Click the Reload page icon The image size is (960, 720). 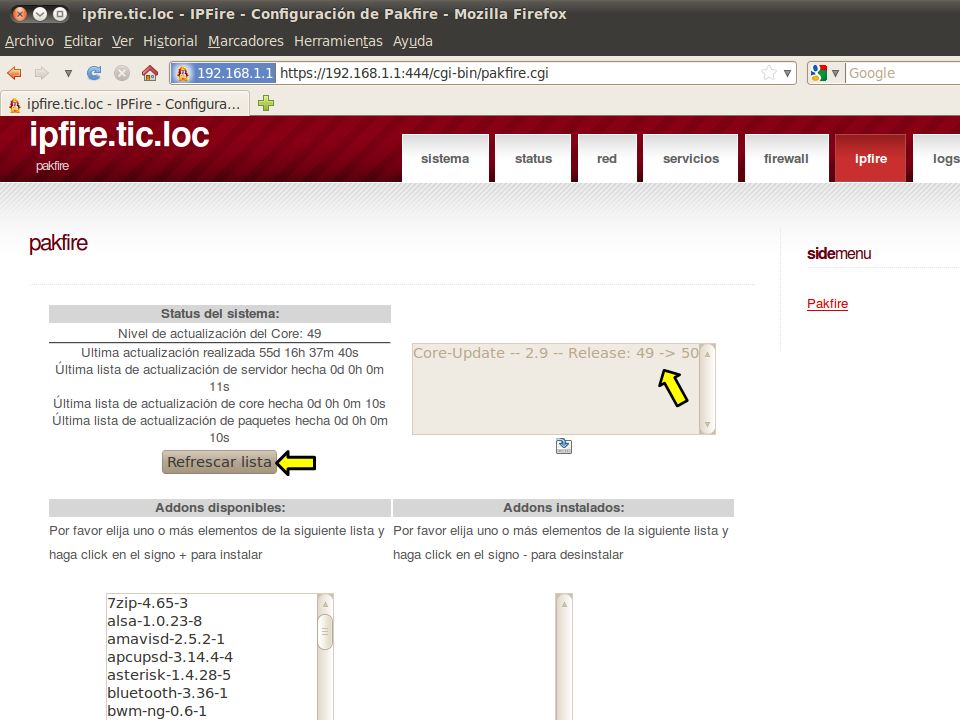click(x=95, y=73)
